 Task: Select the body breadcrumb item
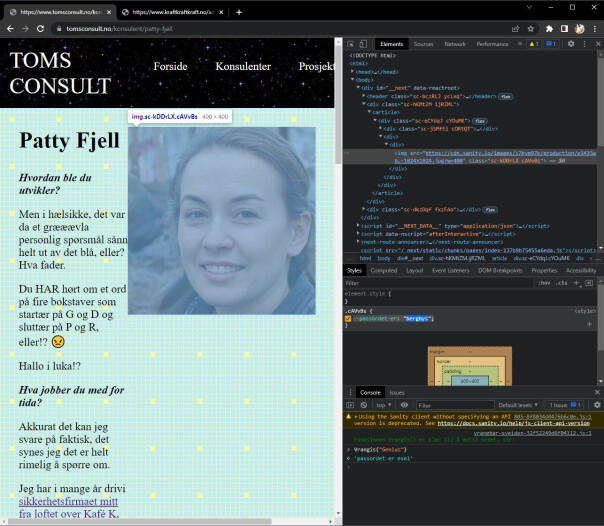[384, 258]
